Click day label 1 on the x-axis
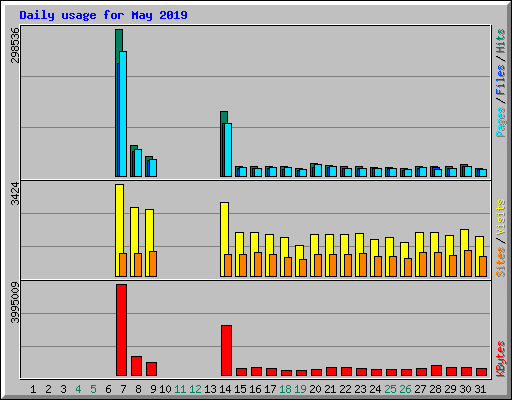The image size is (512, 400). 33,389
